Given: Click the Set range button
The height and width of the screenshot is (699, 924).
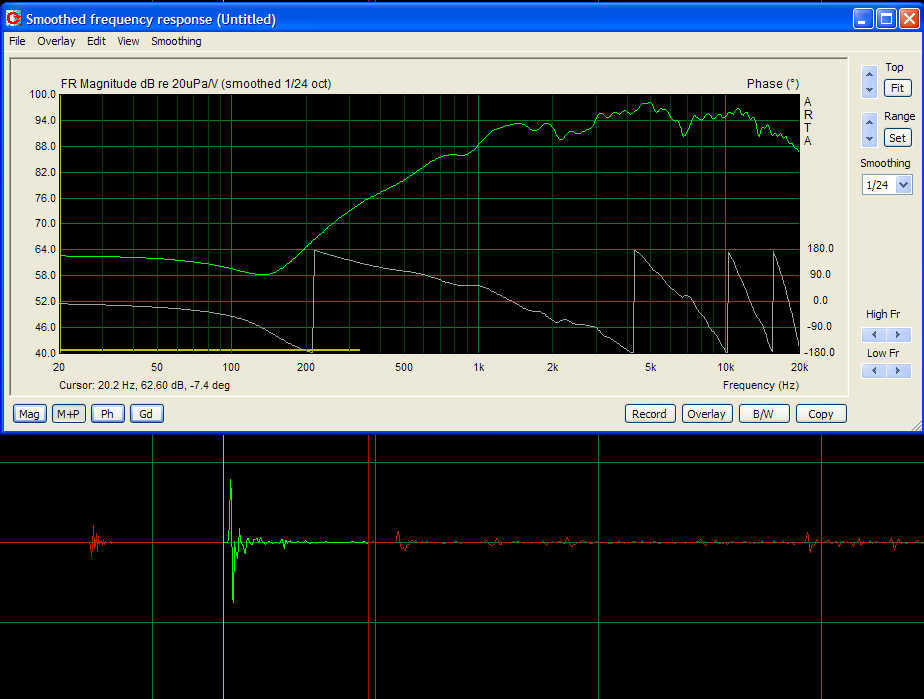Looking at the screenshot, I should click(897, 138).
